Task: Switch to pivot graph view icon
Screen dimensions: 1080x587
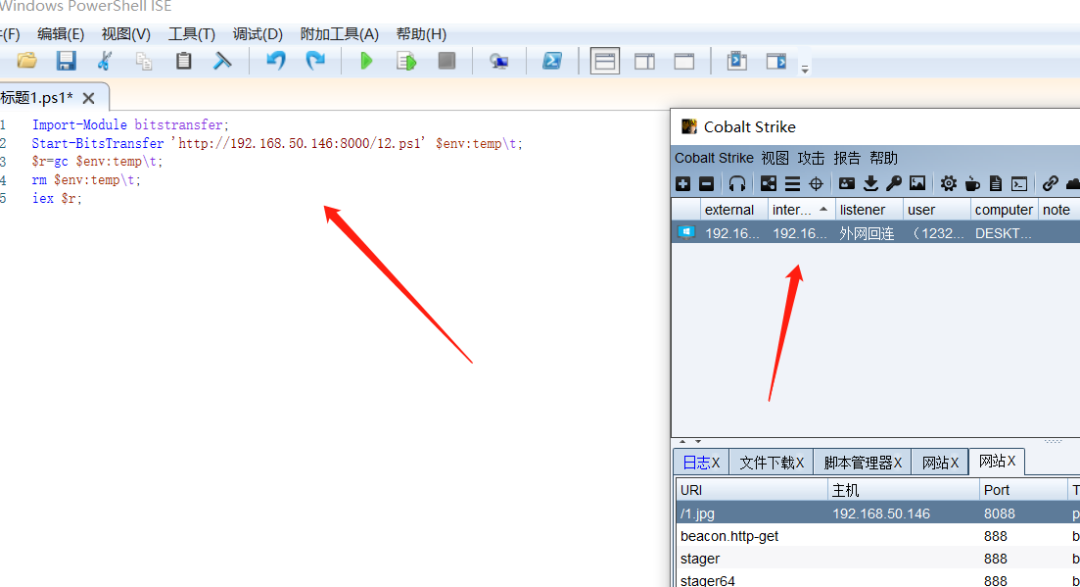Action: (768, 183)
